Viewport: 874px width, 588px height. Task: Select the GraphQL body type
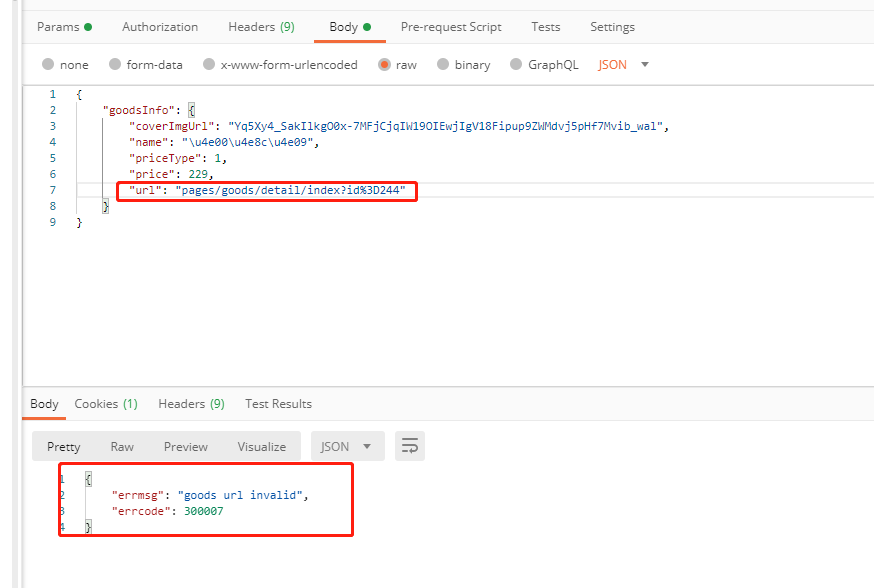[544, 65]
